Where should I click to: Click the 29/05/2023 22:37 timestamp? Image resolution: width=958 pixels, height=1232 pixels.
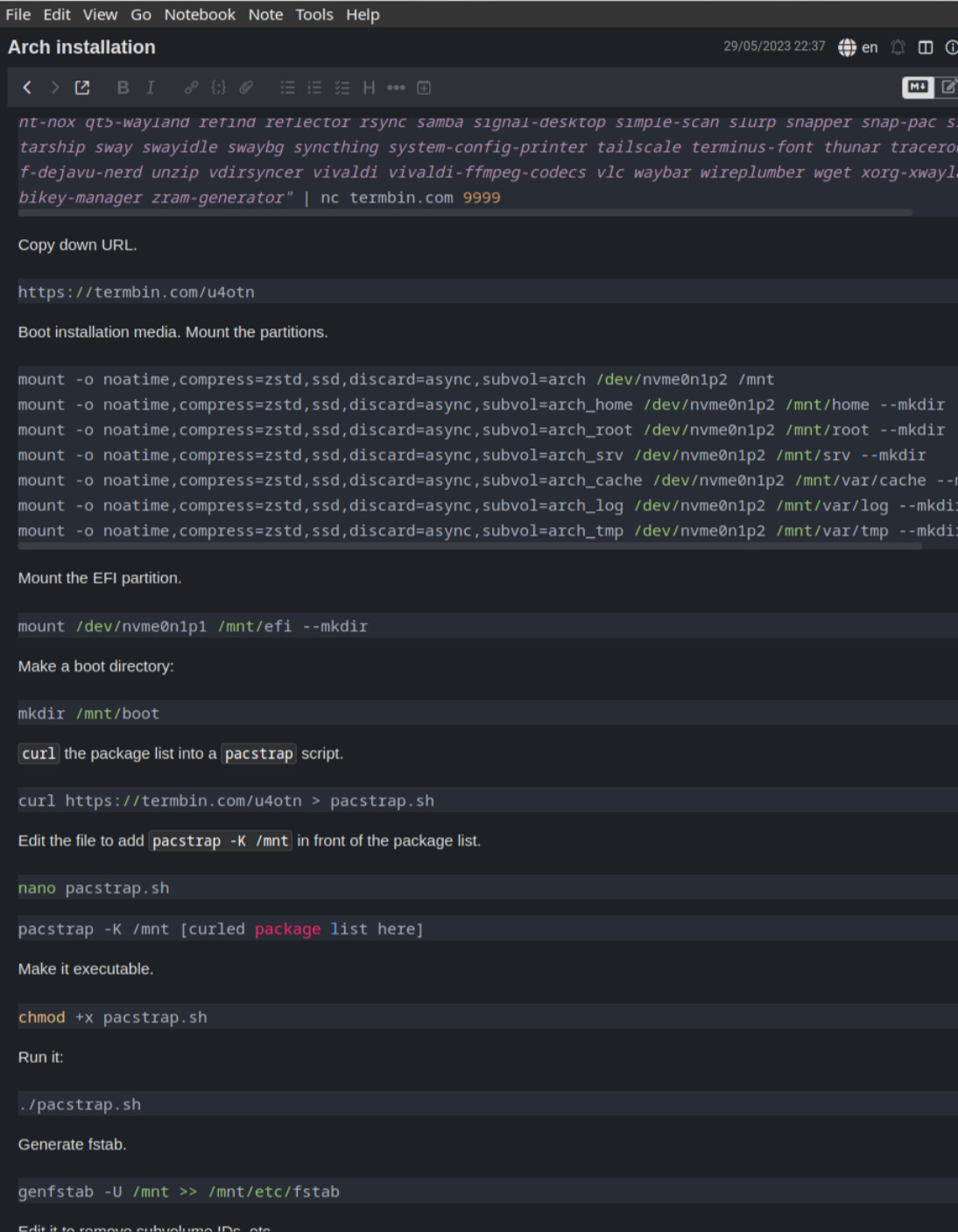click(x=774, y=46)
